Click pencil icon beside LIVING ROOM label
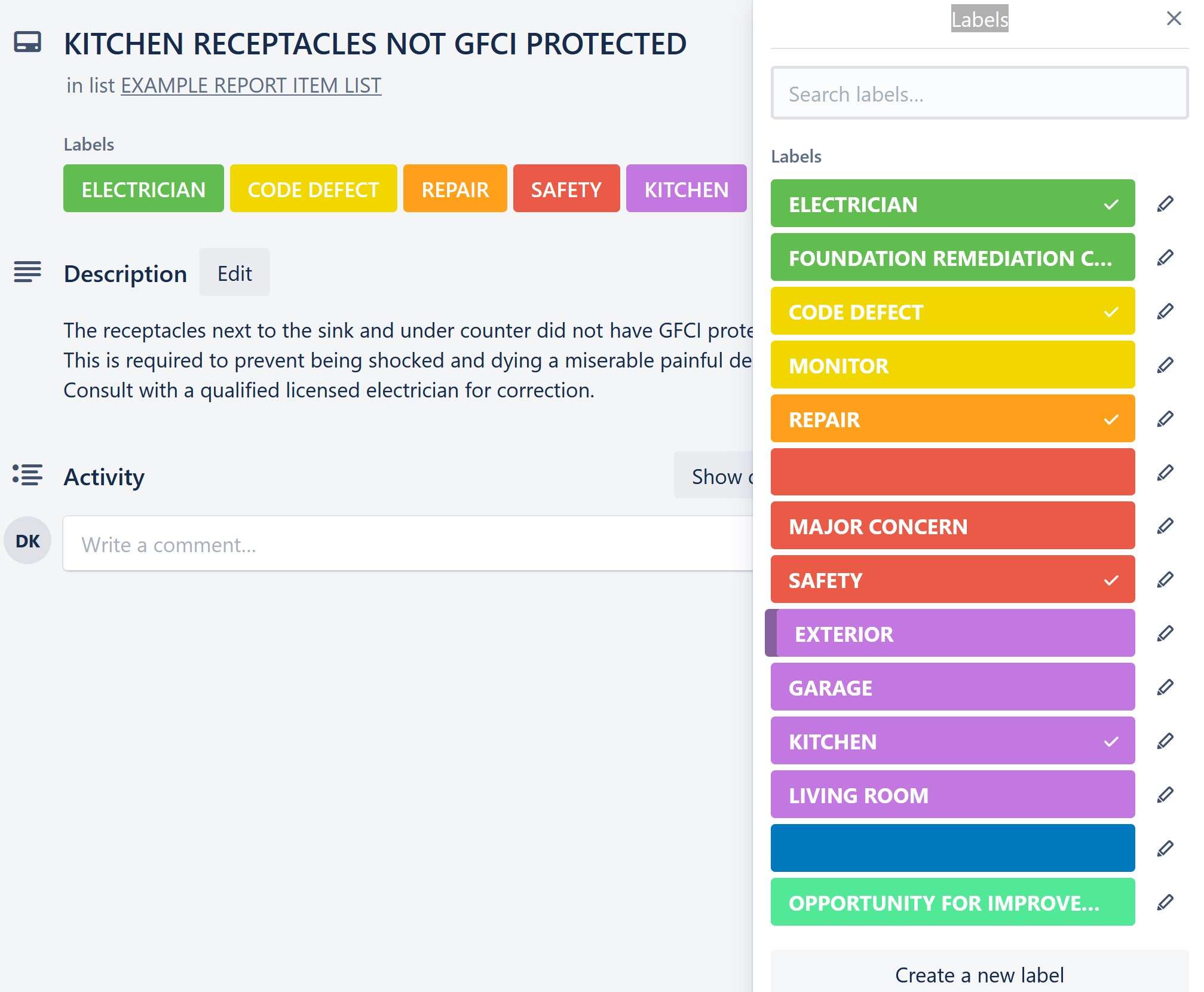 click(x=1165, y=795)
